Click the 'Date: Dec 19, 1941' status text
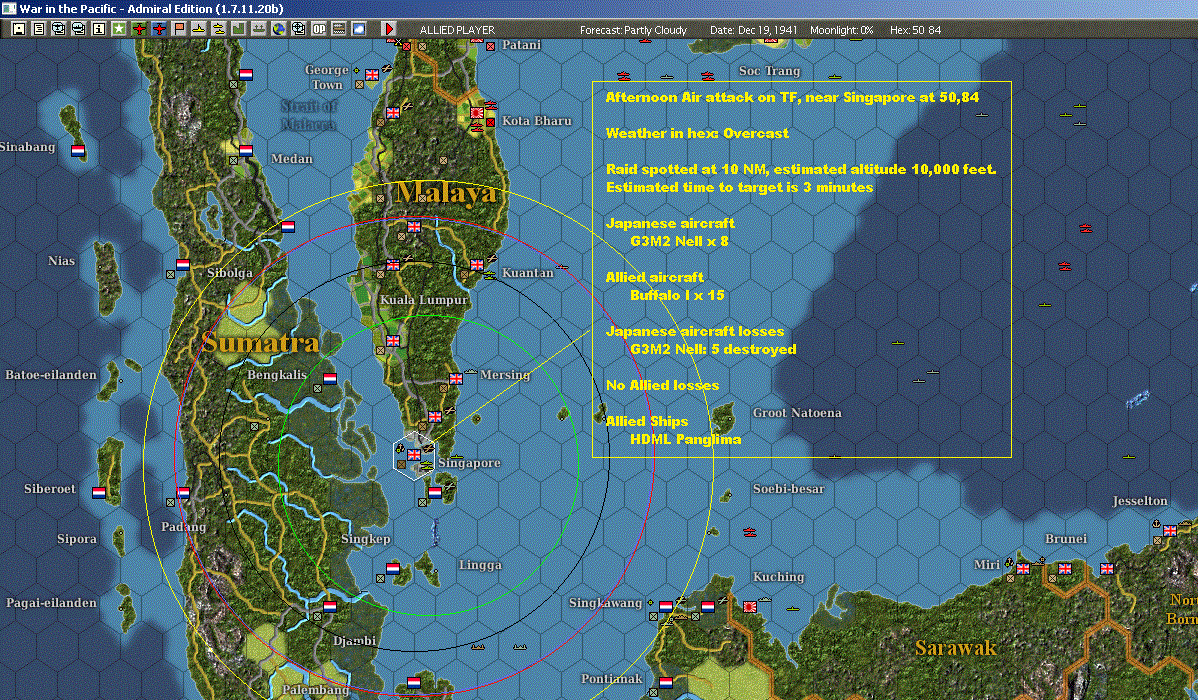Viewport: 1198px width, 700px height. (753, 30)
